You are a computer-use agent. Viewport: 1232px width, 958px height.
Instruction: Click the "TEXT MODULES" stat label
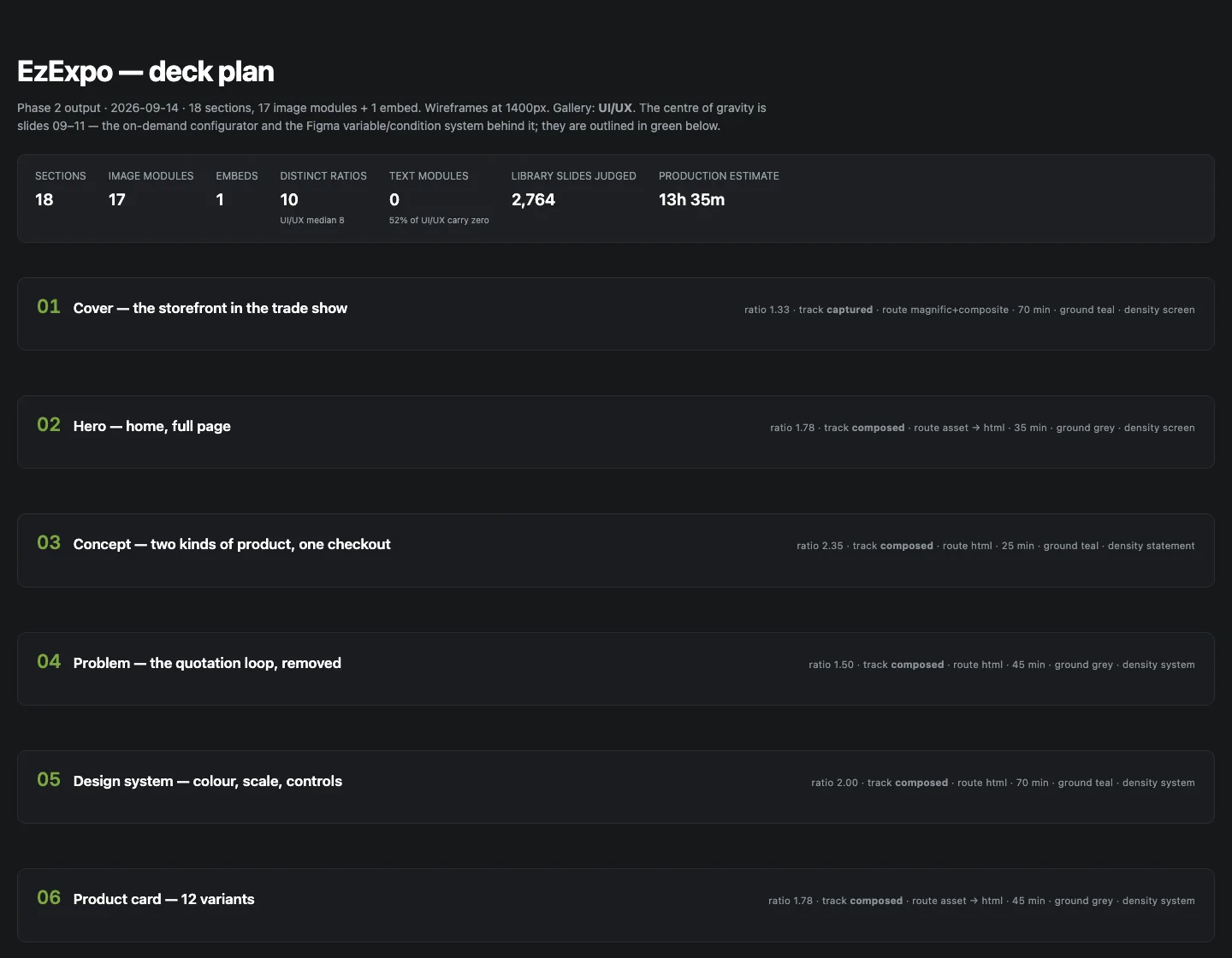[x=429, y=176]
